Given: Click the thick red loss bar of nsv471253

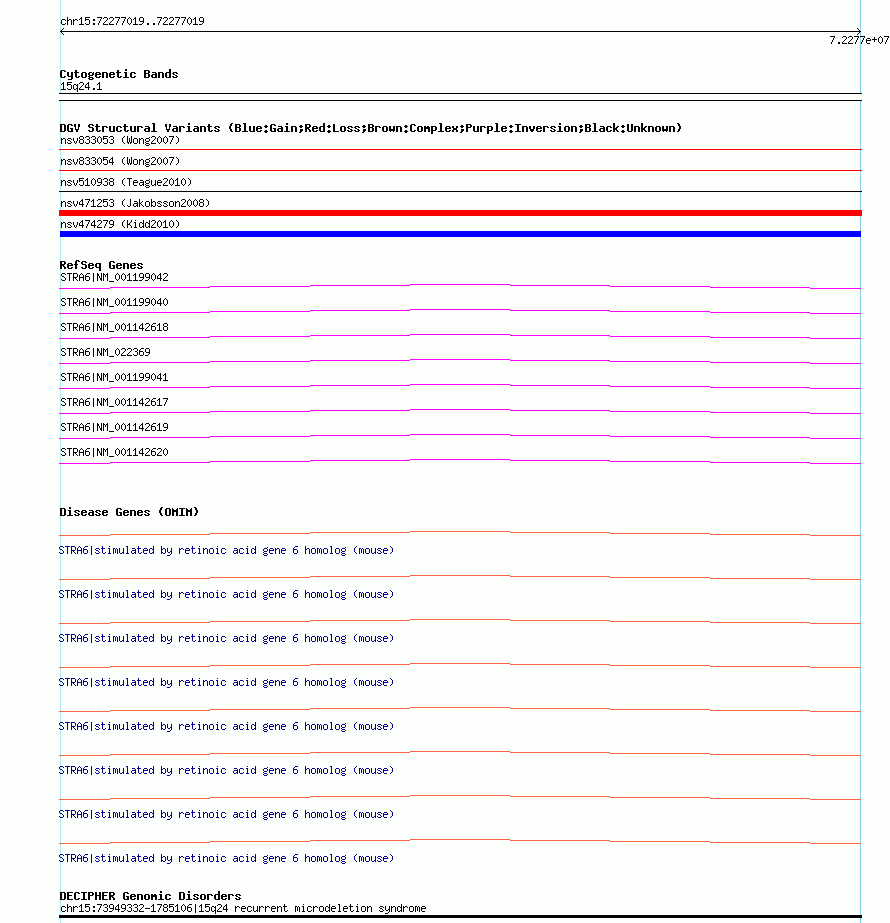Looking at the screenshot, I should coord(460,213).
